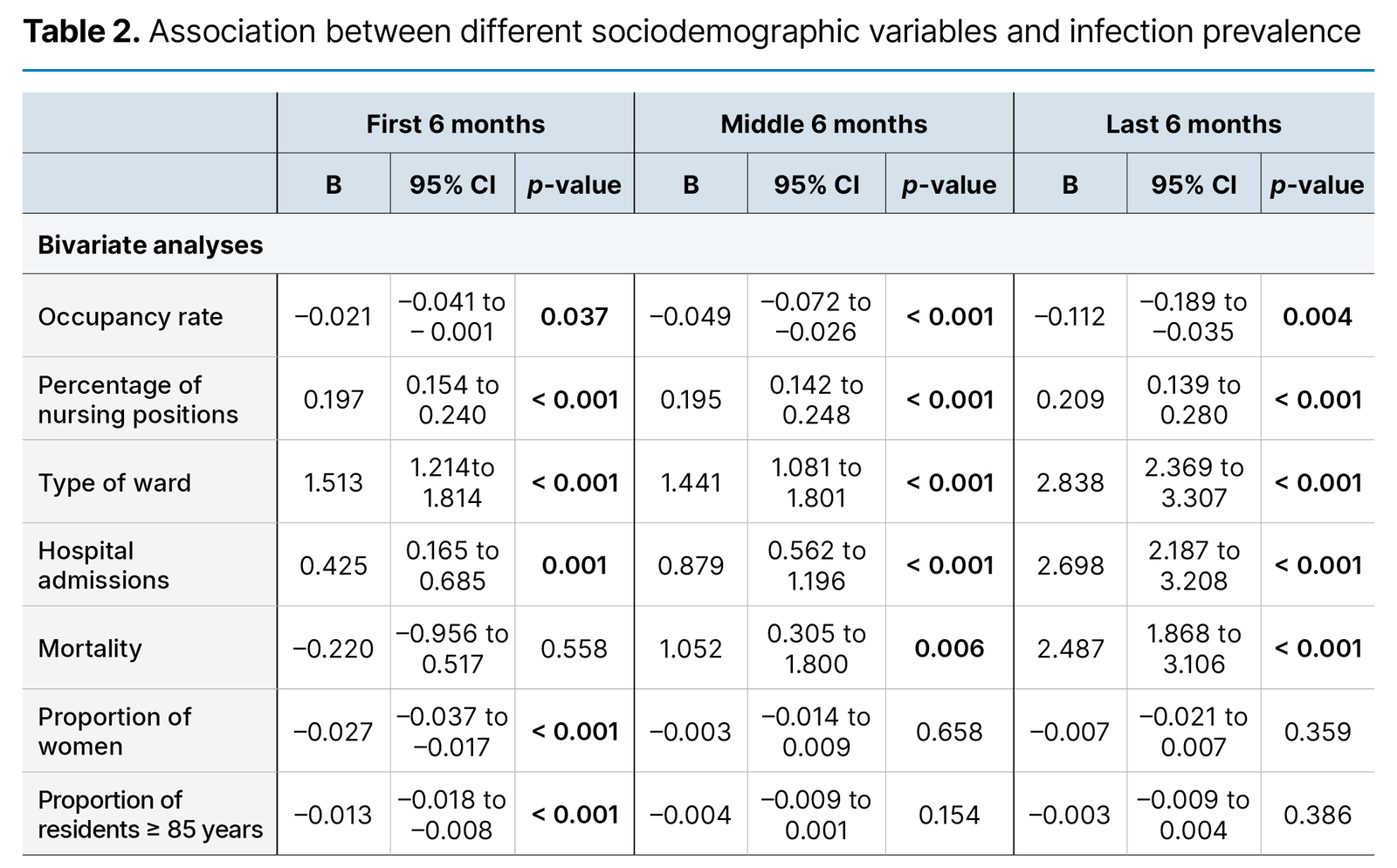Click the Occupancy rate row label
Image resolution: width=1397 pixels, height=868 pixels.
click(130, 317)
